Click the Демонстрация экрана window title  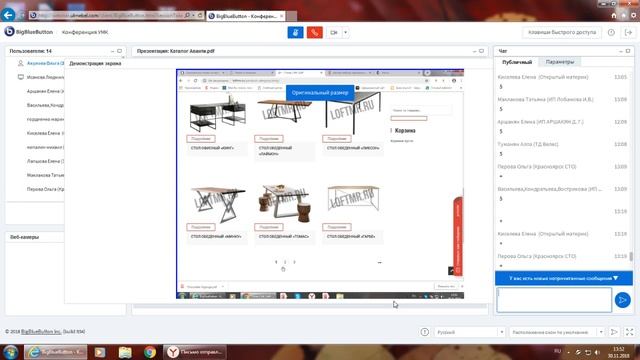click(95, 63)
